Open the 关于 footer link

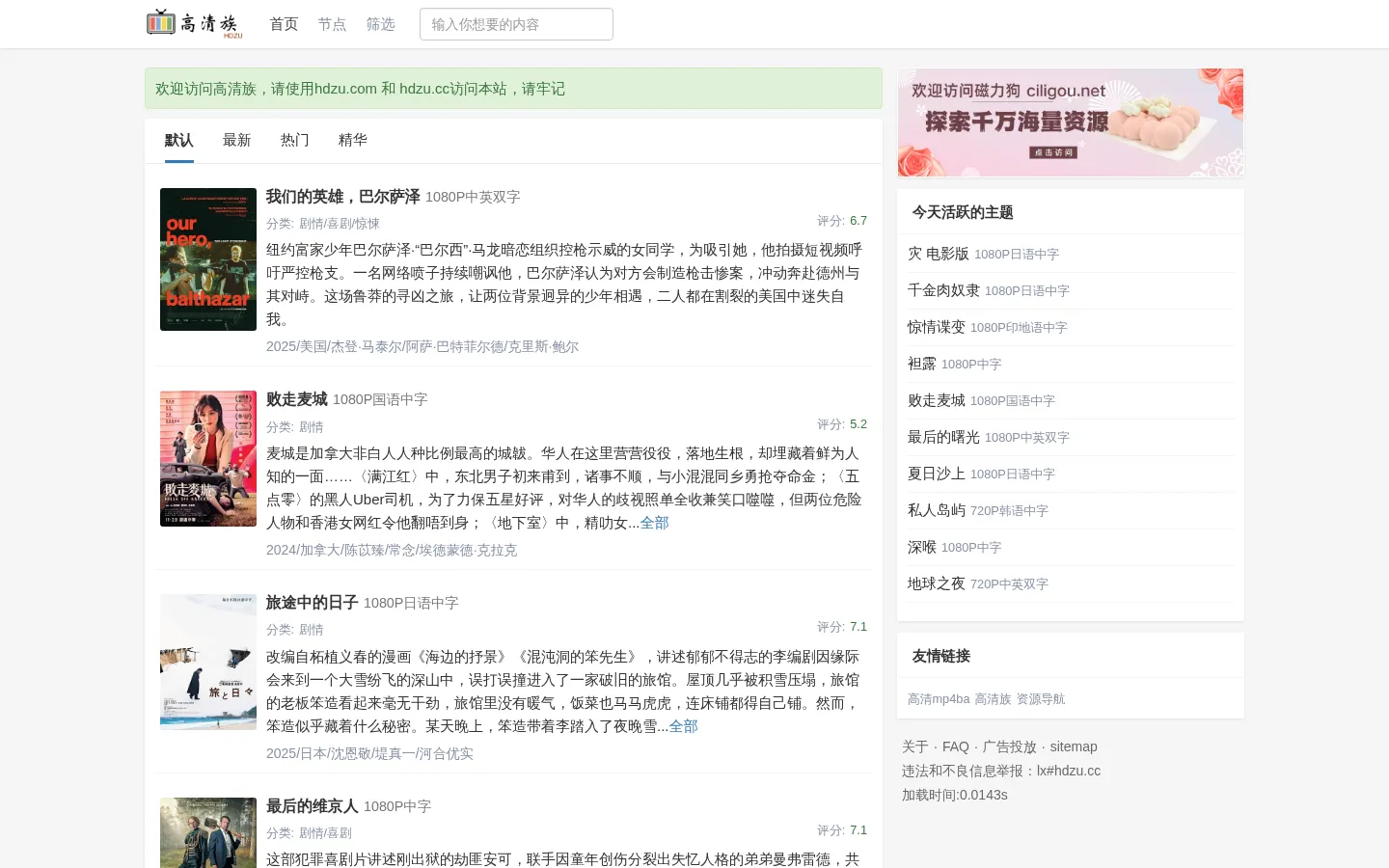point(915,746)
